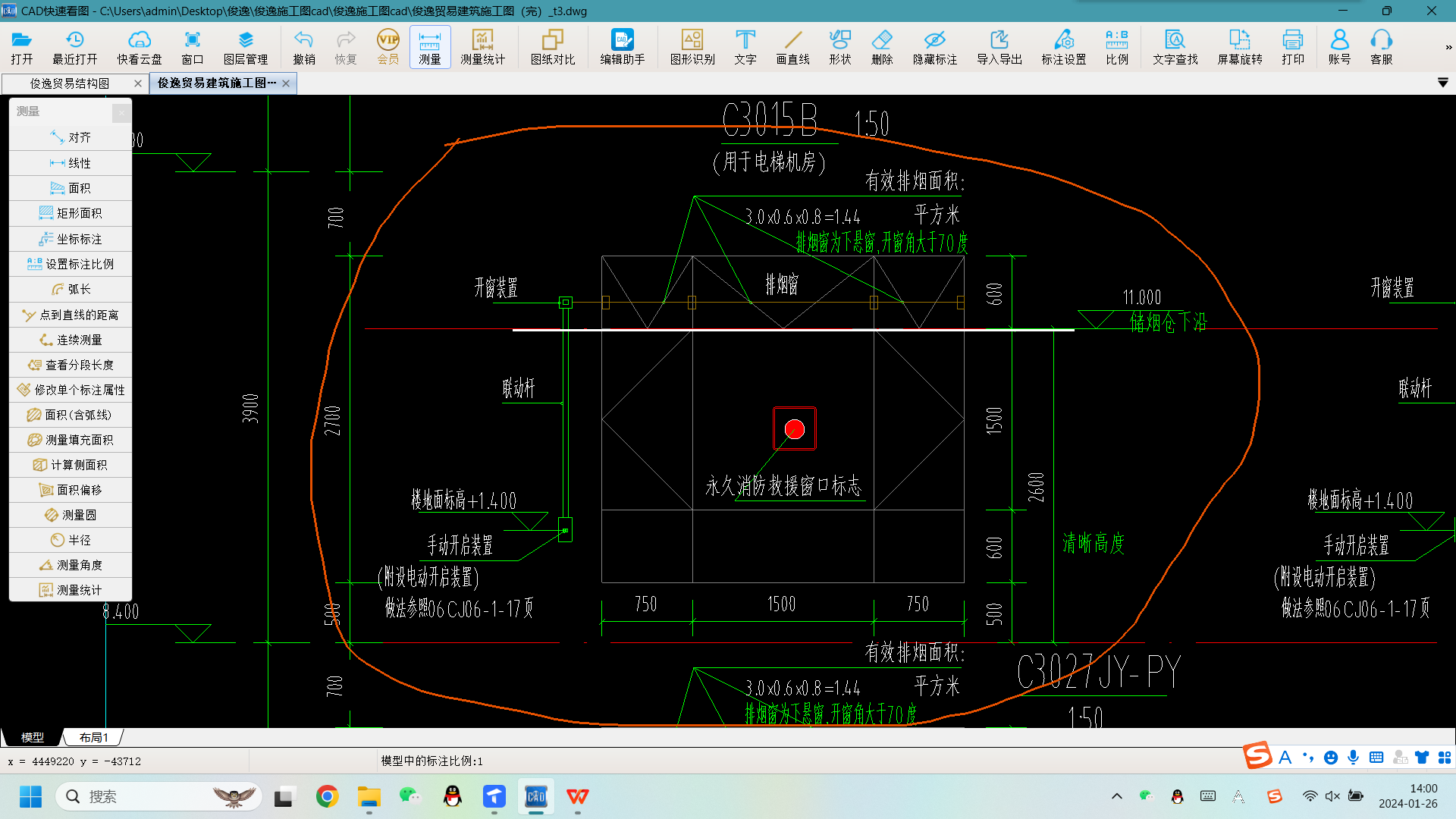Click the 打开 (Open) toolbar icon

click(22, 47)
